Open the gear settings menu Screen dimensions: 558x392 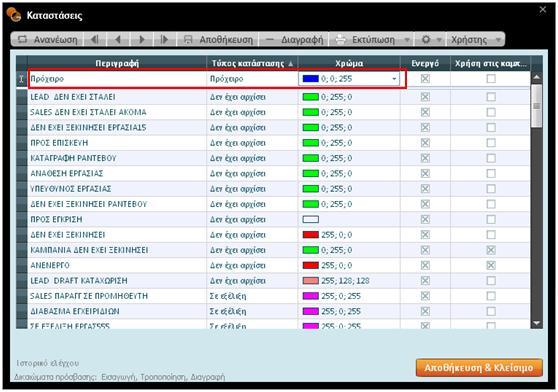426,39
